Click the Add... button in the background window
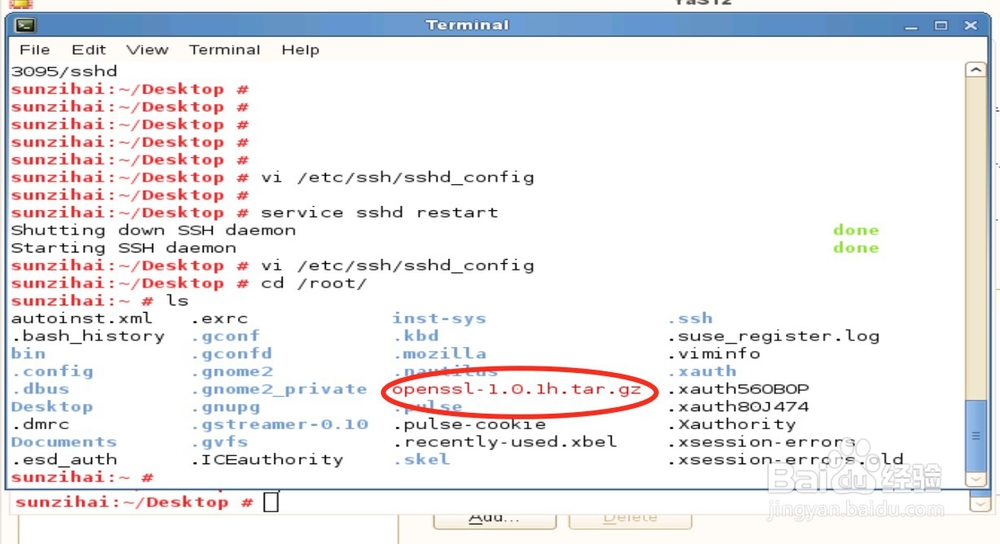Image resolution: width=1000 pixels, height=544 pixels. [494, 518]
